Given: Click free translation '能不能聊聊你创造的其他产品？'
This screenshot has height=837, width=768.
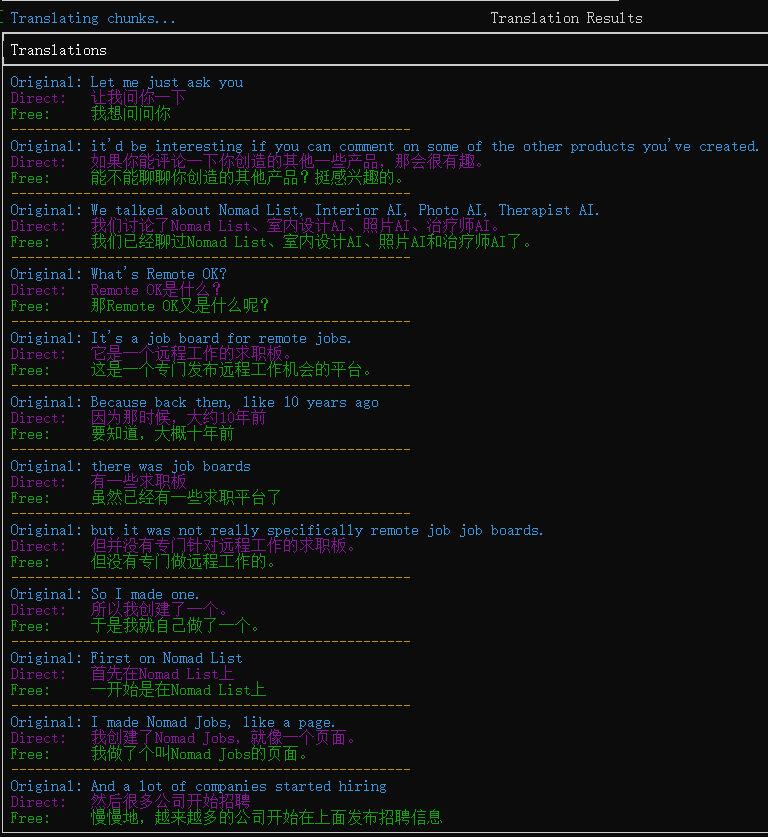Looking at the screenshot, I should [x=247, y=178].
